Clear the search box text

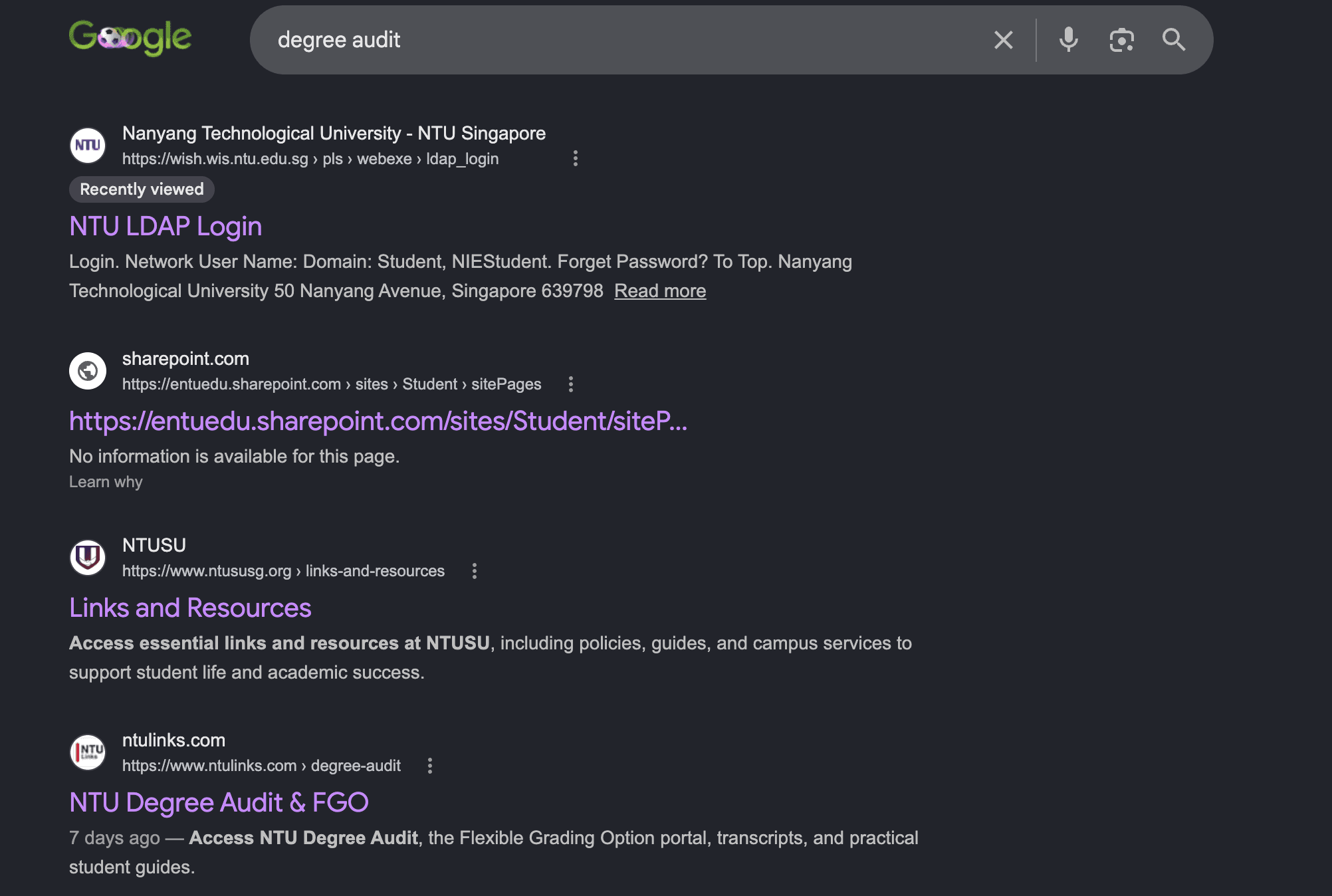pos(1004,40)
